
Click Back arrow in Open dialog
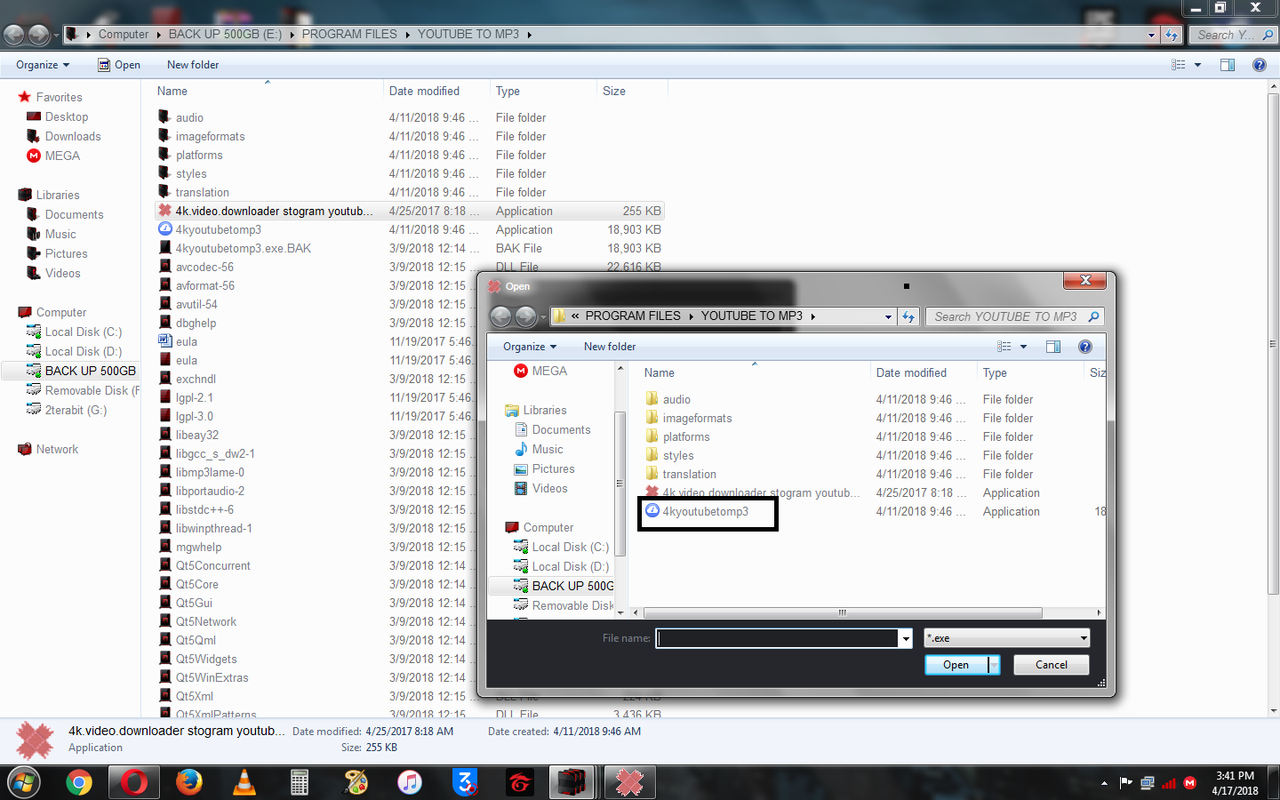(501, 317)
